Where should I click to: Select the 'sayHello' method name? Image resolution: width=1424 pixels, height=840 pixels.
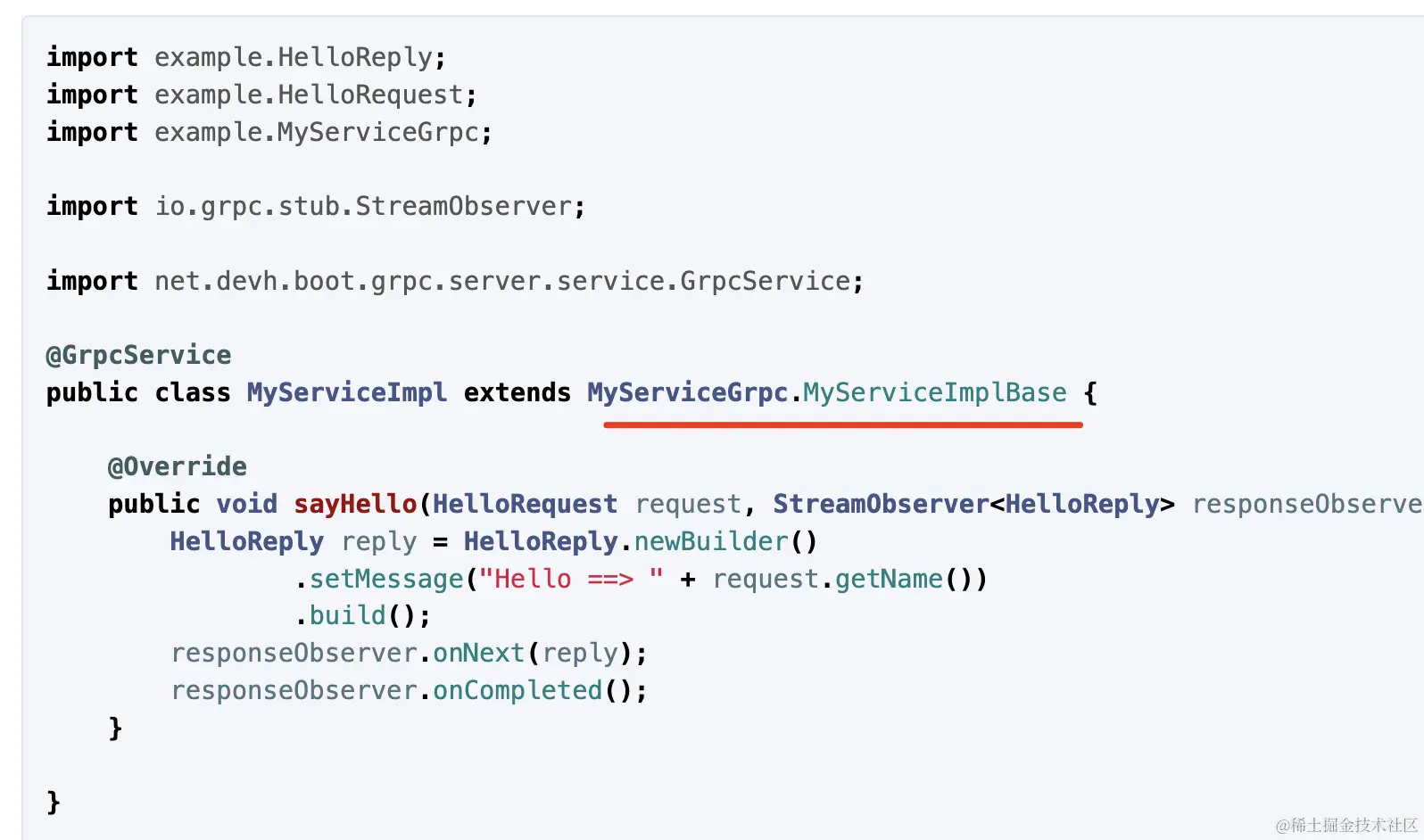pos(356,504)
